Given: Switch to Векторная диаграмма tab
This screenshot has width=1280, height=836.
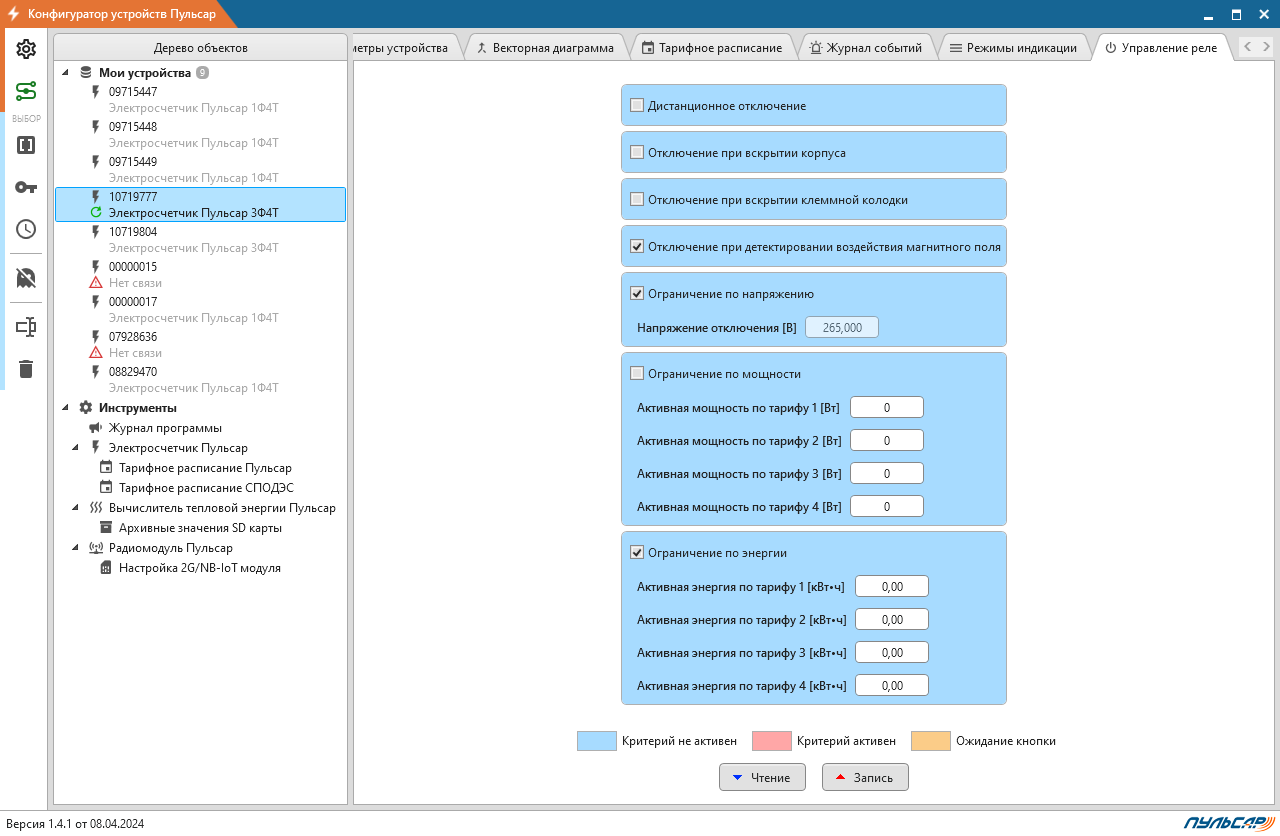Looking at the screenshot, I should pyautogui.click(x=545, y=48).
